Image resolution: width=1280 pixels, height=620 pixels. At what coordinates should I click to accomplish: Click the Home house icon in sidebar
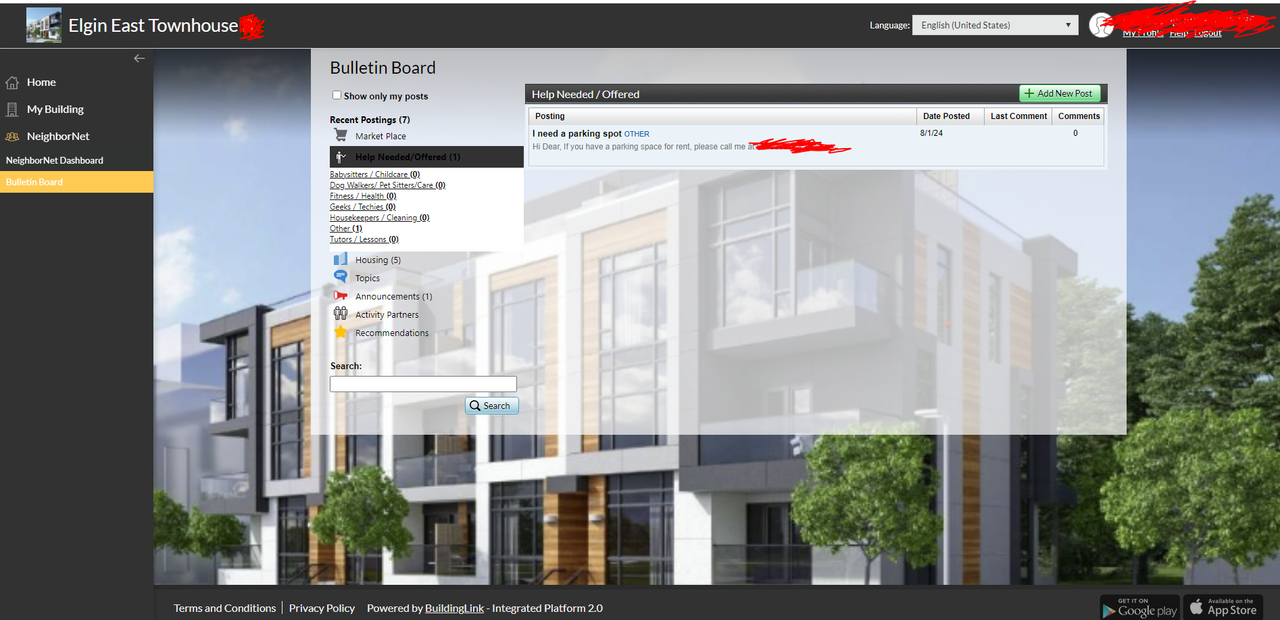pyautogui.click(x=13, y=83)
